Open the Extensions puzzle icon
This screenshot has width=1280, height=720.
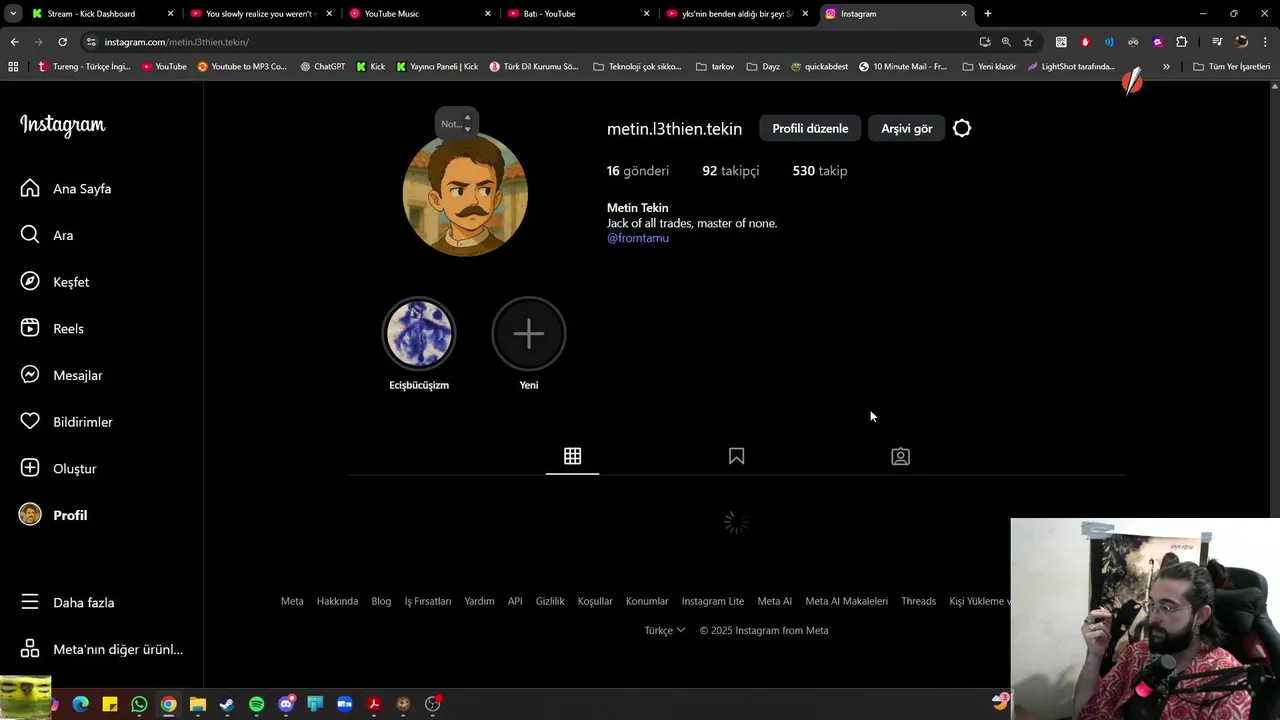pos(1181,42)
